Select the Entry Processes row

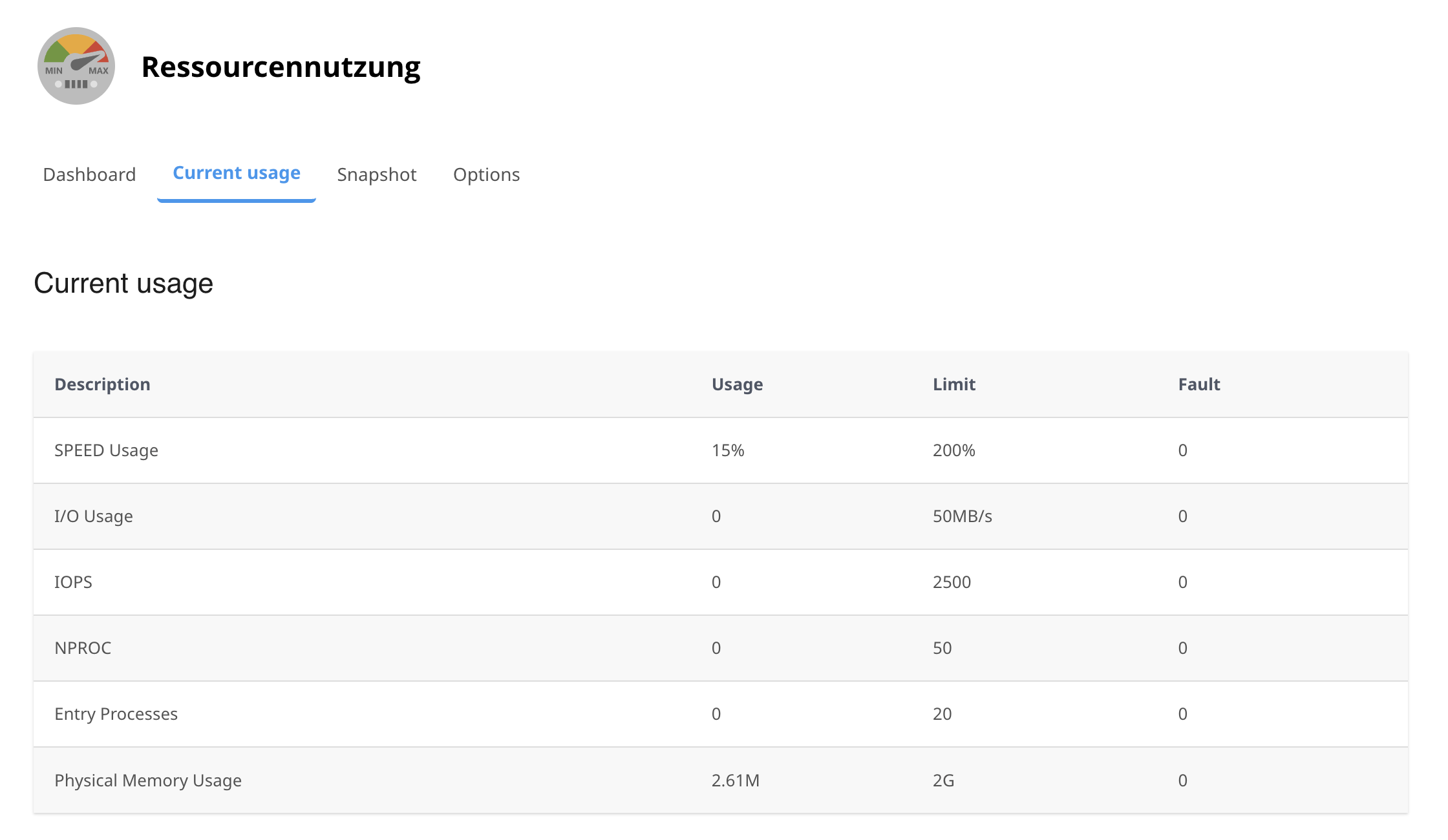pos(116,714)
